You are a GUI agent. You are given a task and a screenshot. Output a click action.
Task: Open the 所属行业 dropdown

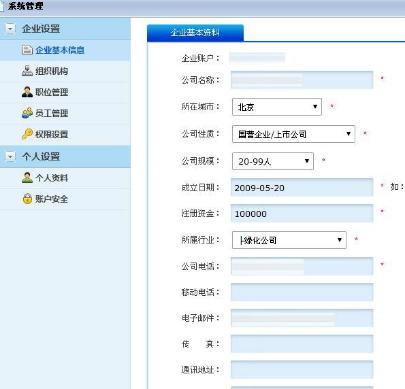(x=289, y=240)
